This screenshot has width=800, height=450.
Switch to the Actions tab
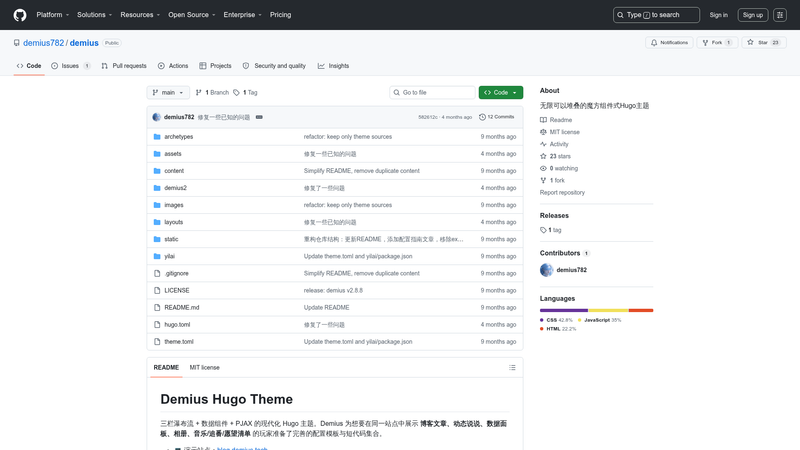pos(173,66)
